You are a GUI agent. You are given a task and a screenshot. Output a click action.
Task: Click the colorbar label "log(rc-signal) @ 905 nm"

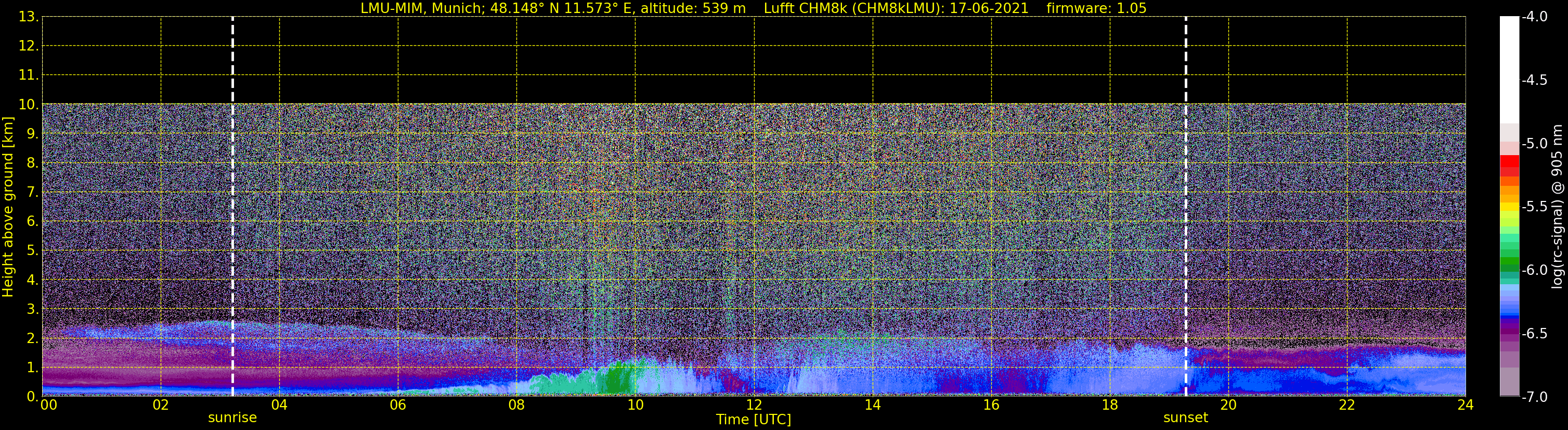1558,207
